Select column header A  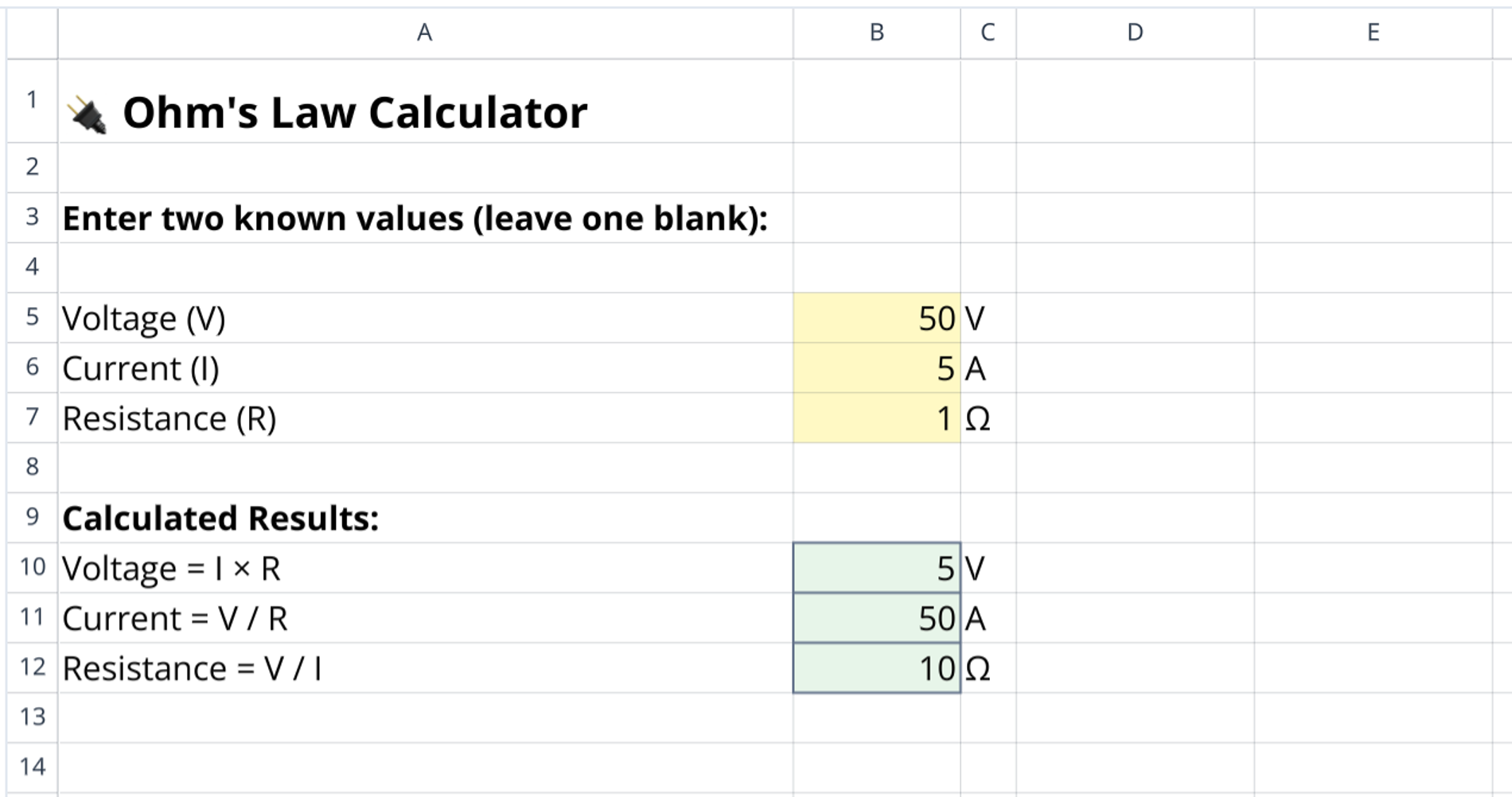424,33
